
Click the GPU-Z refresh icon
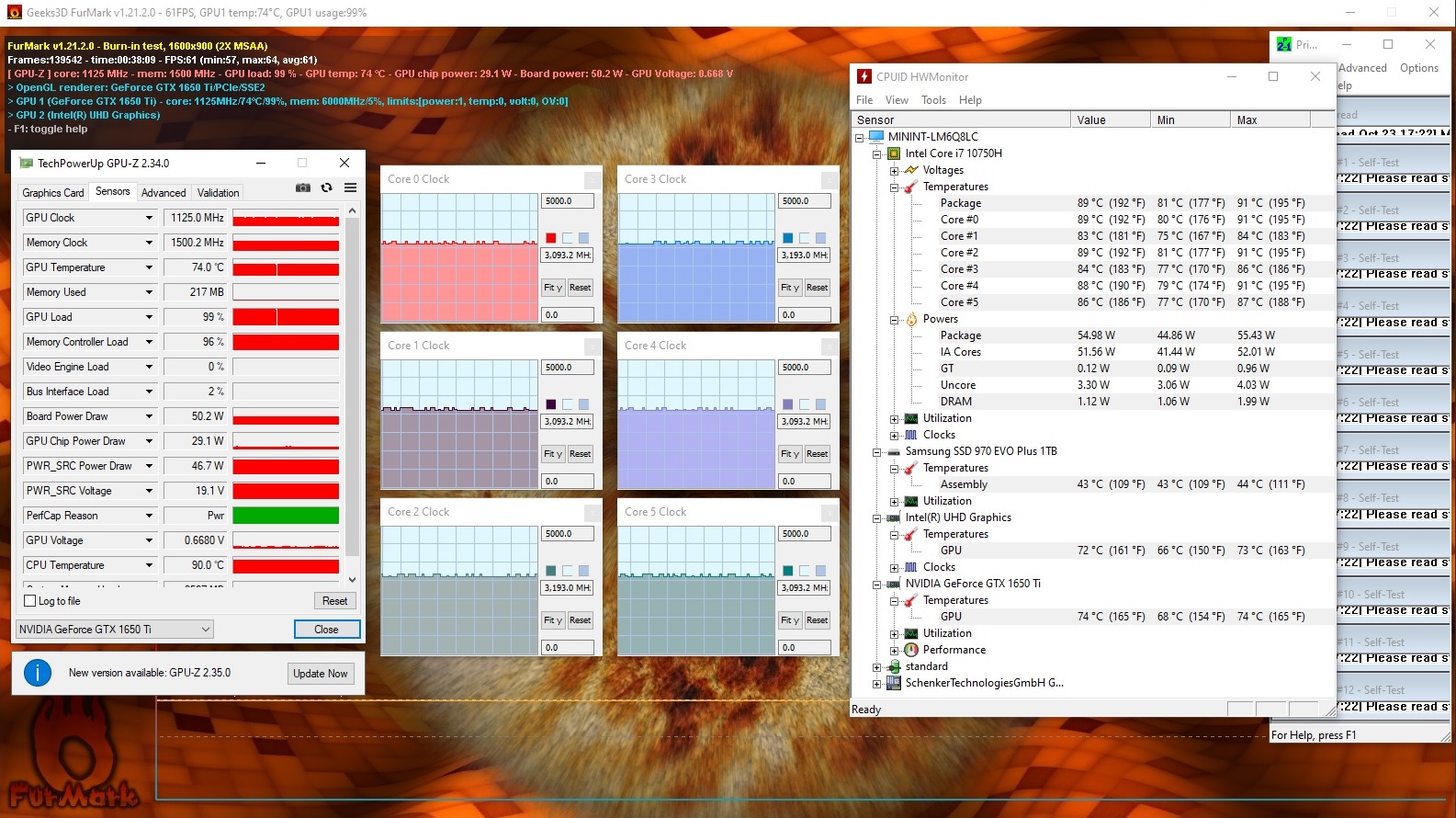coord(326,187)
